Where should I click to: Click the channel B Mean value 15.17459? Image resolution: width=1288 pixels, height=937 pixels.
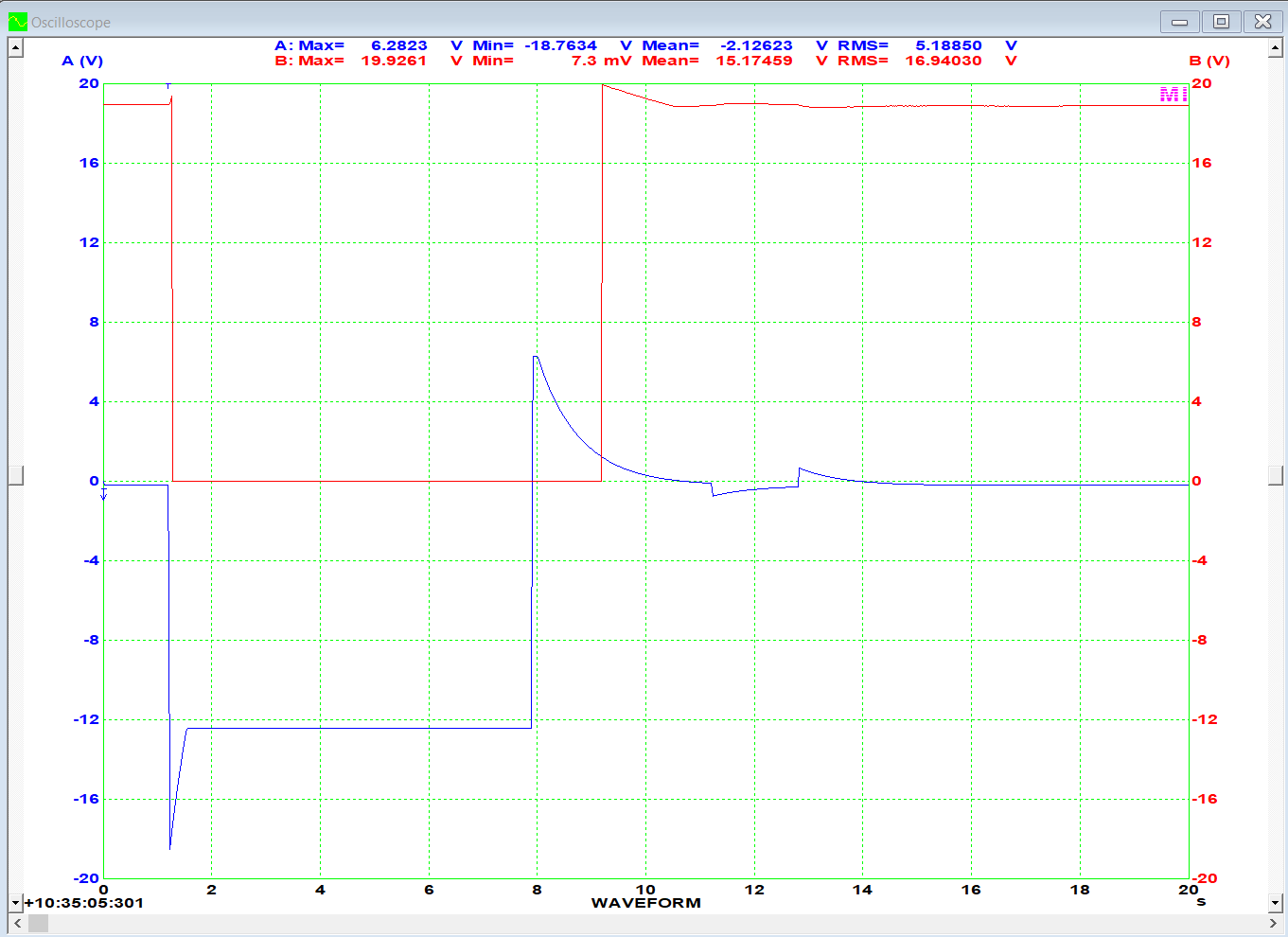click(754, 61)
